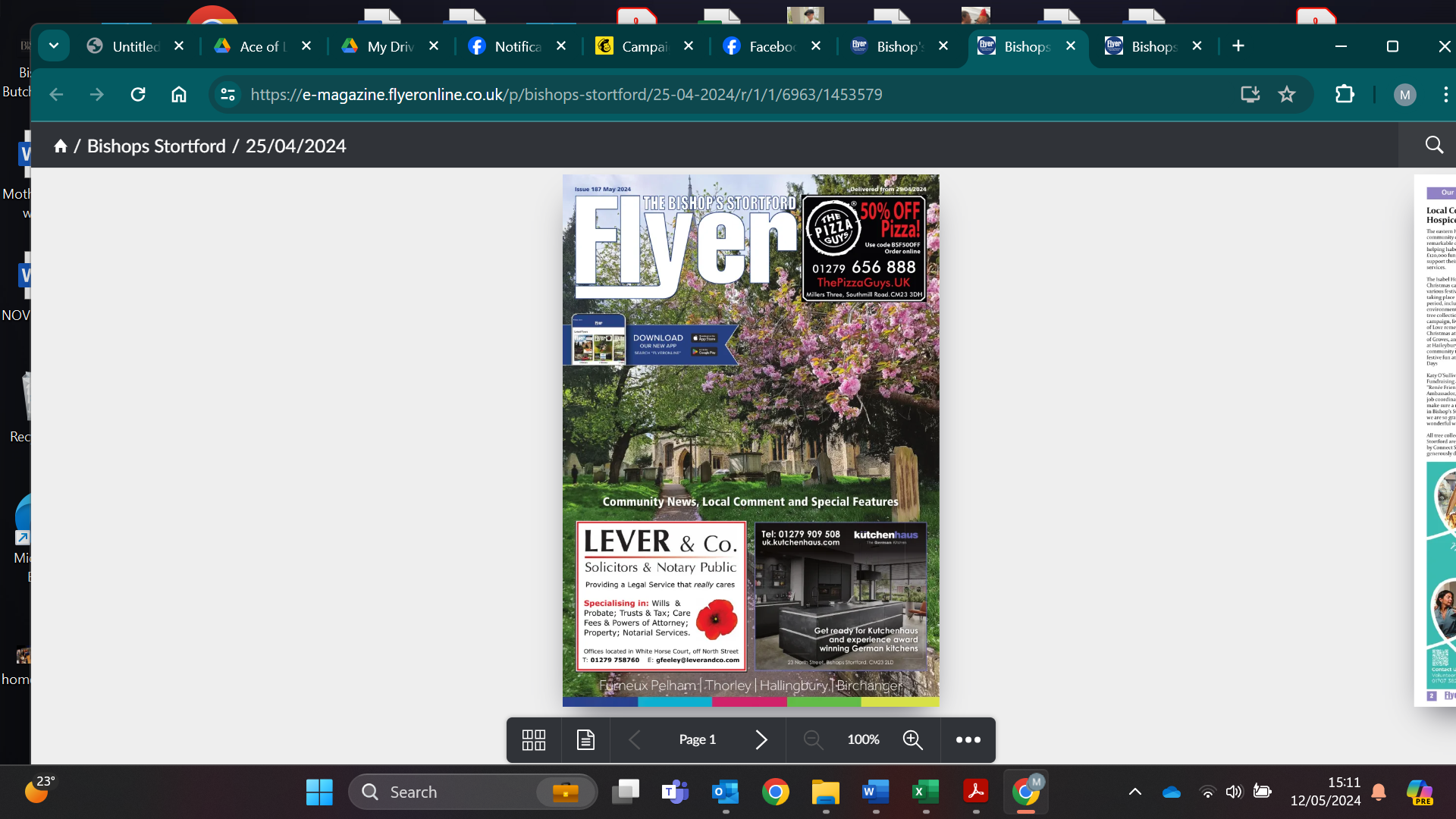Show hidden system tray icons chevron

click(x=1135, y=792)
